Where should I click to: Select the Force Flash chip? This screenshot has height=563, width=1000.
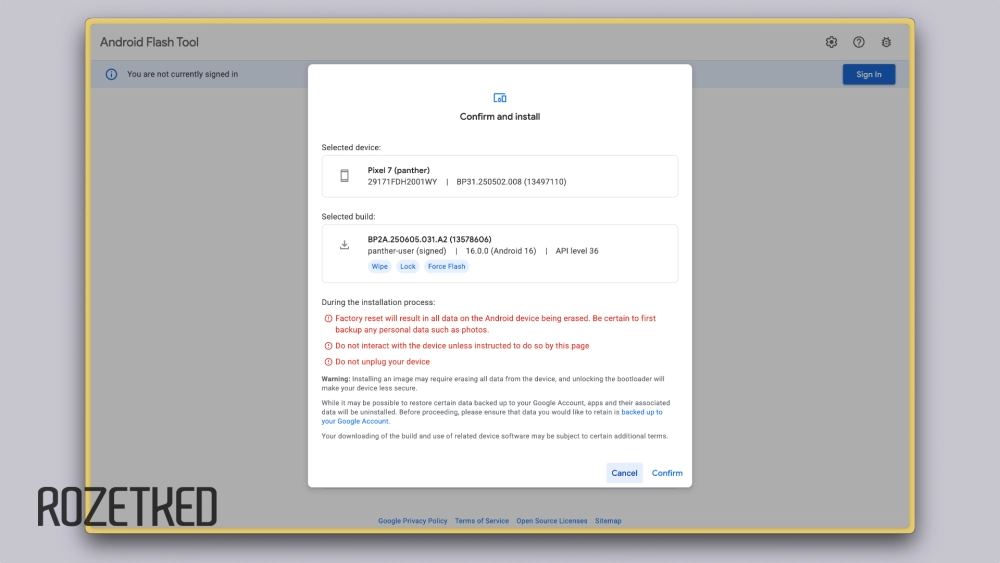tap(447, 267)
